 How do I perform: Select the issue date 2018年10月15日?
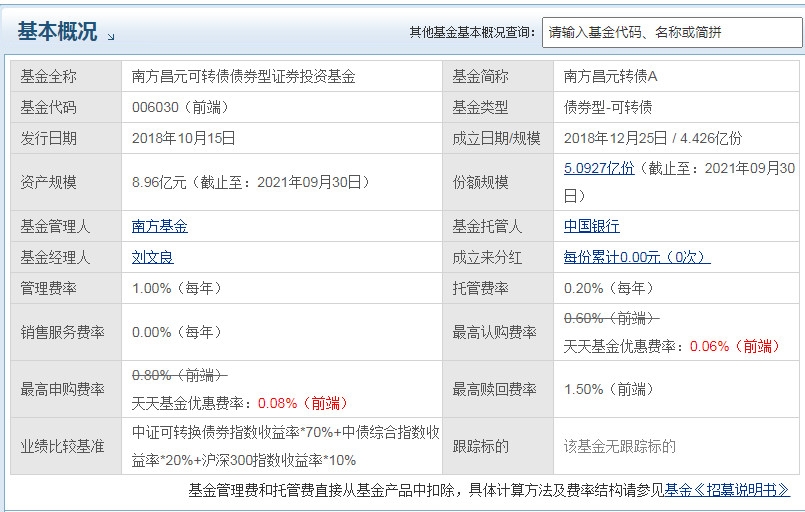pos(183,138)
